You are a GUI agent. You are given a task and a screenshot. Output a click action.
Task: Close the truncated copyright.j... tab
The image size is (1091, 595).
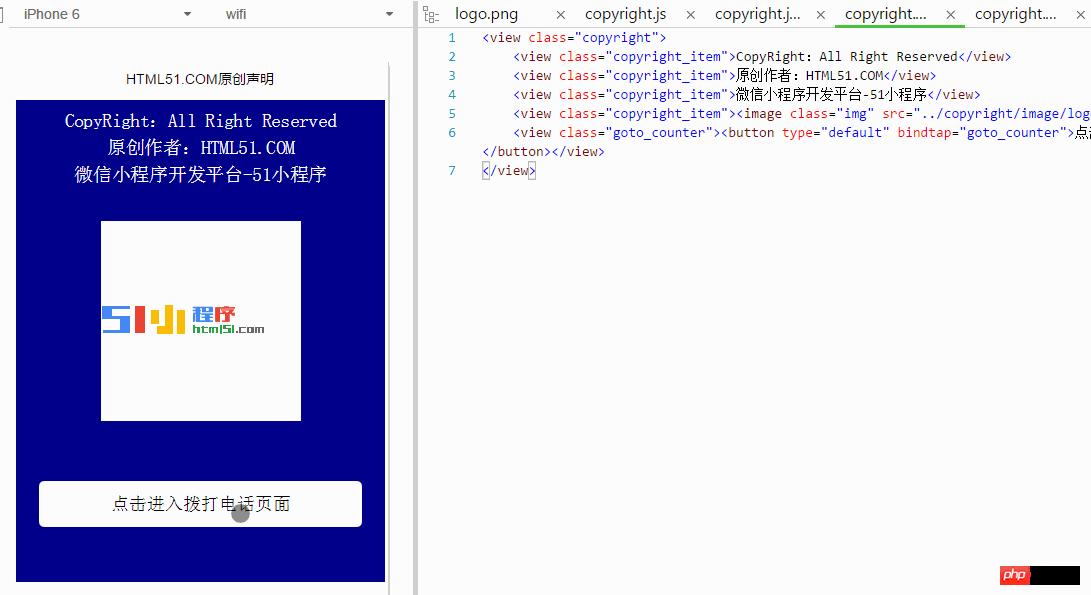point(820,14)
